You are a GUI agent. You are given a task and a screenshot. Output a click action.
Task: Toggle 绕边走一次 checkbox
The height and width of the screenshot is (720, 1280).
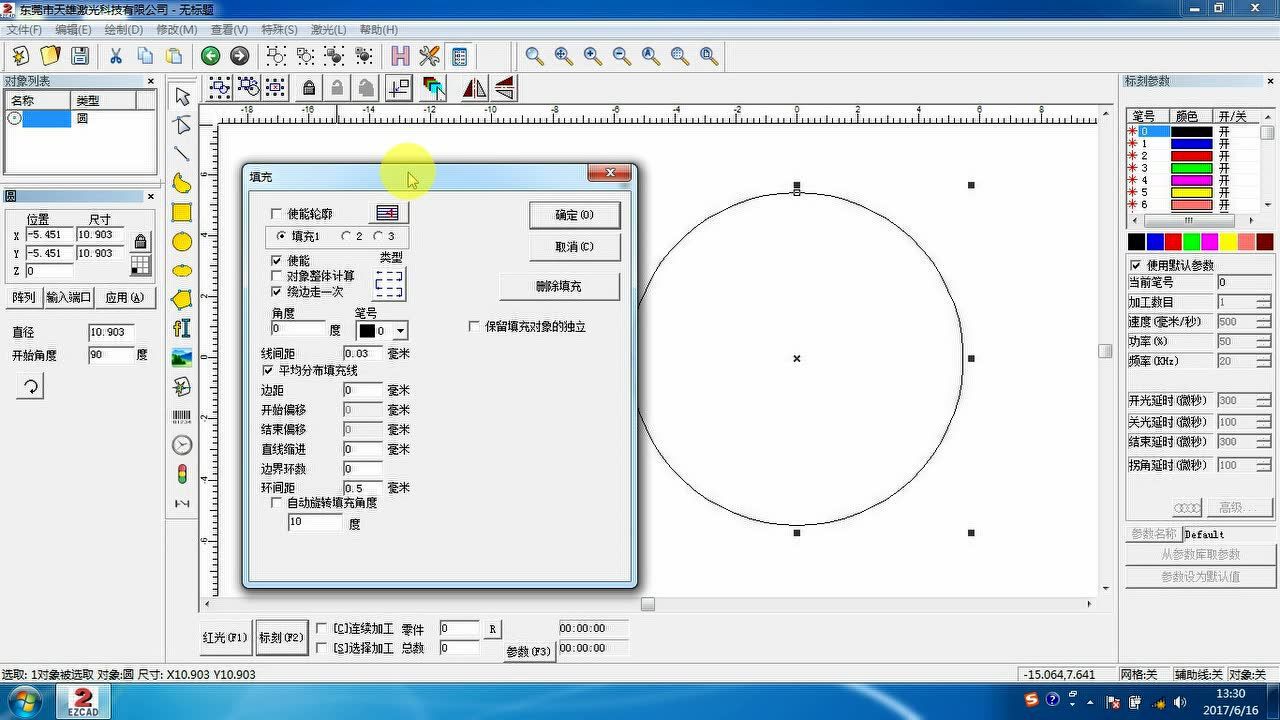coord(278,292)
